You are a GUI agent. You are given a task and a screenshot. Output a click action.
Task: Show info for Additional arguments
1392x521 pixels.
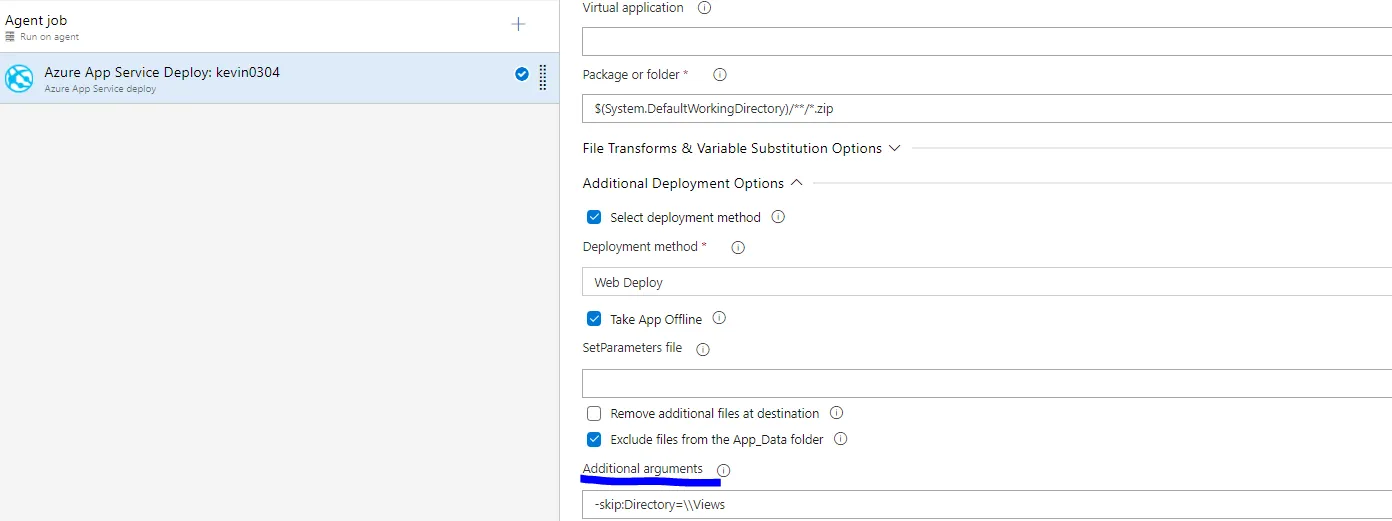[x=724, y=470]
